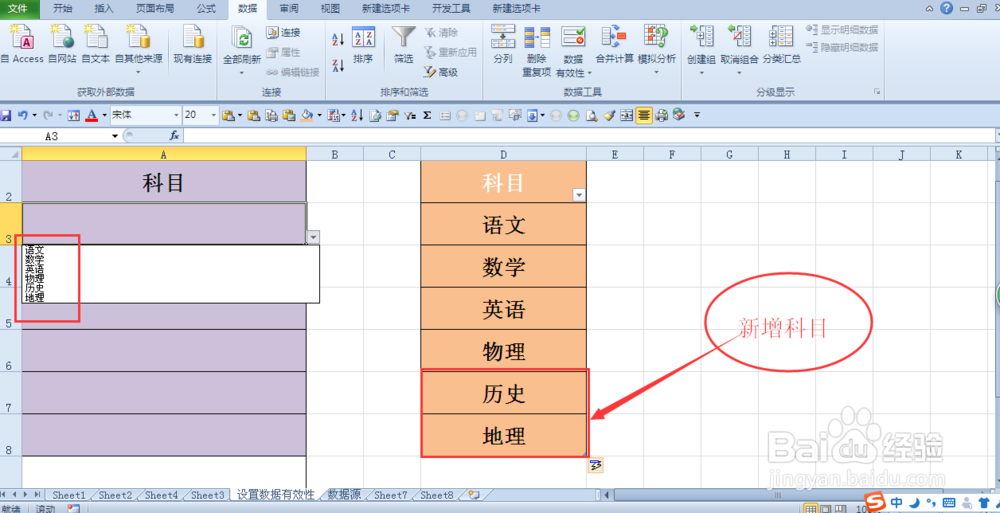Screen dimensions: 1000x513
Task: Click Normal view button in status bar
Action: (x=812, y=508)
